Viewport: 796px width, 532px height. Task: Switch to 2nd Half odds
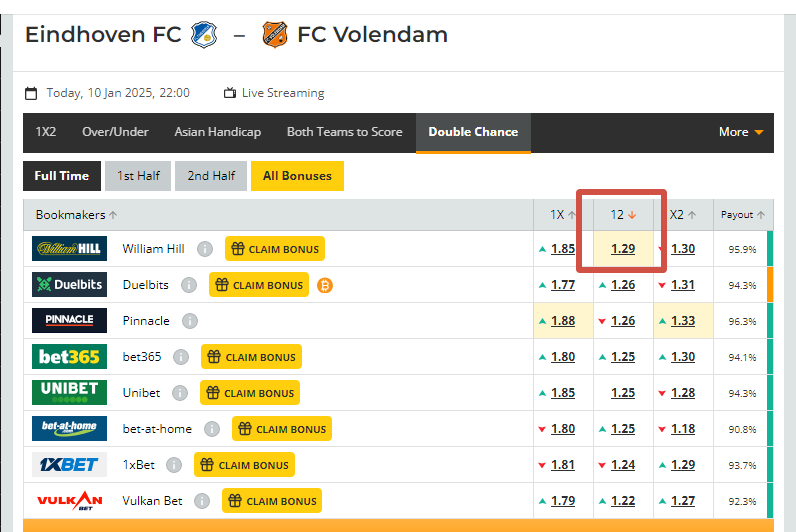(211, 176)
